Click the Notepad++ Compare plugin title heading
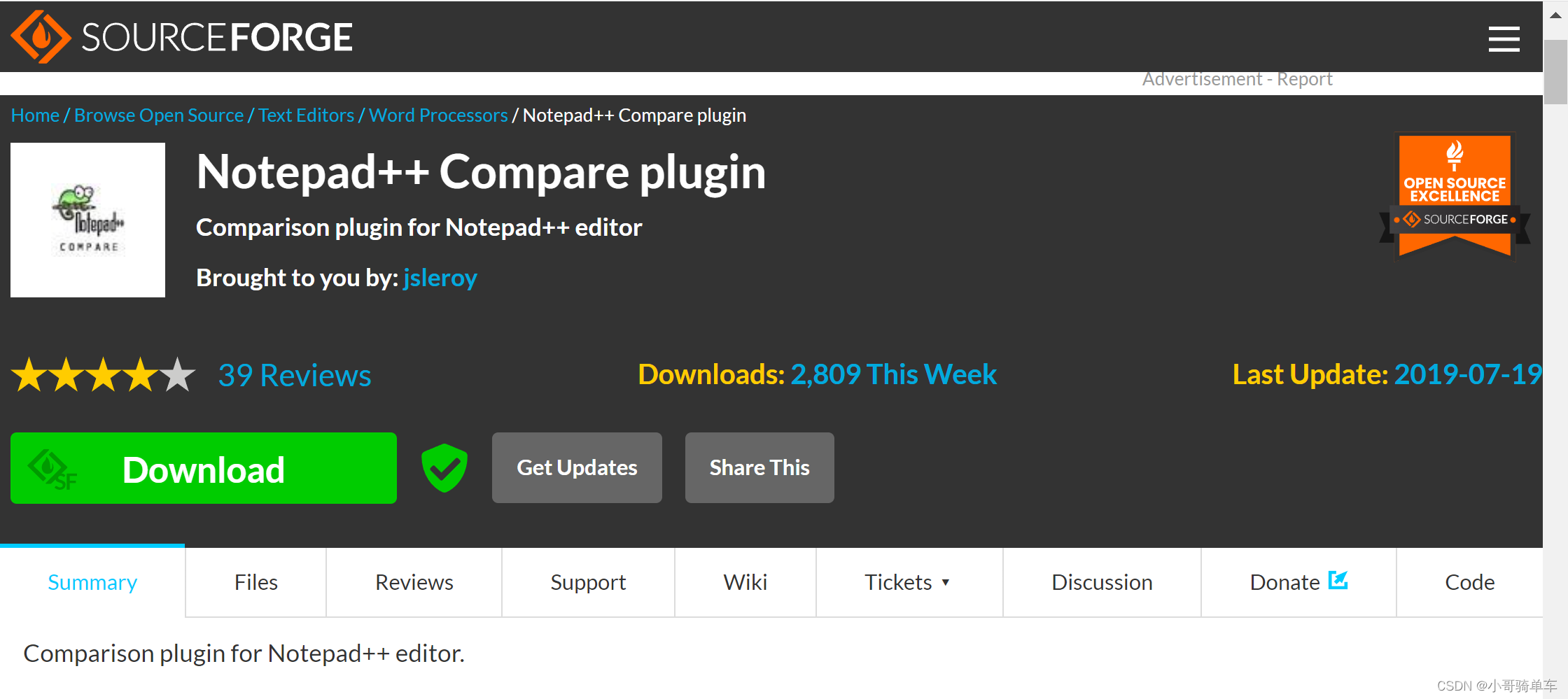Screen dimensions: 1568x699 (481, 173)
